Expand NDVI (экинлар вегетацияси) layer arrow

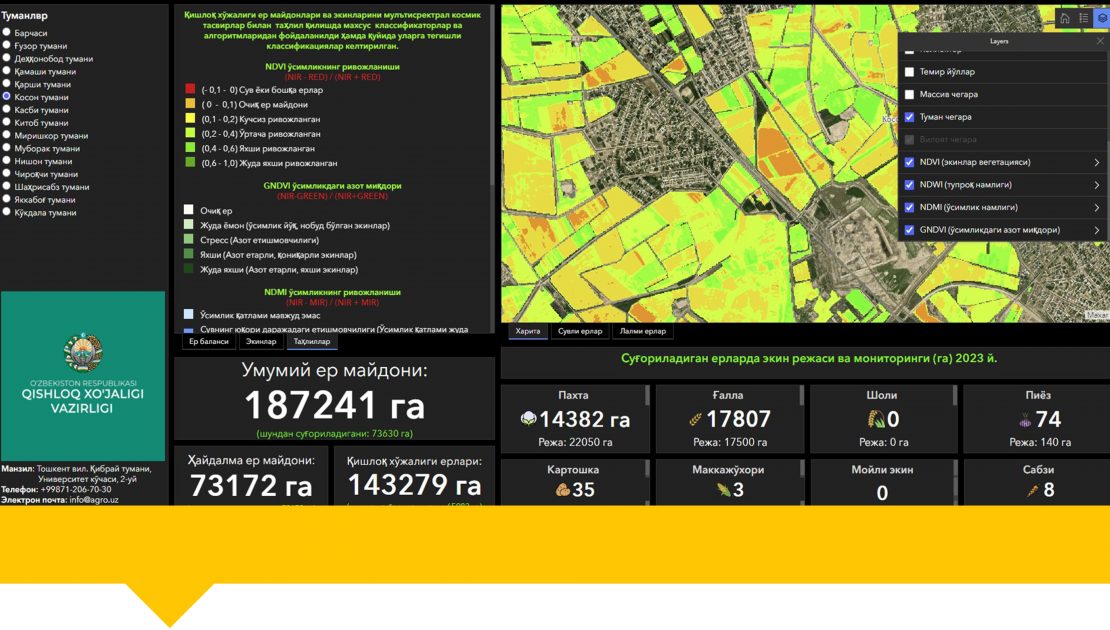[1096, 162]
